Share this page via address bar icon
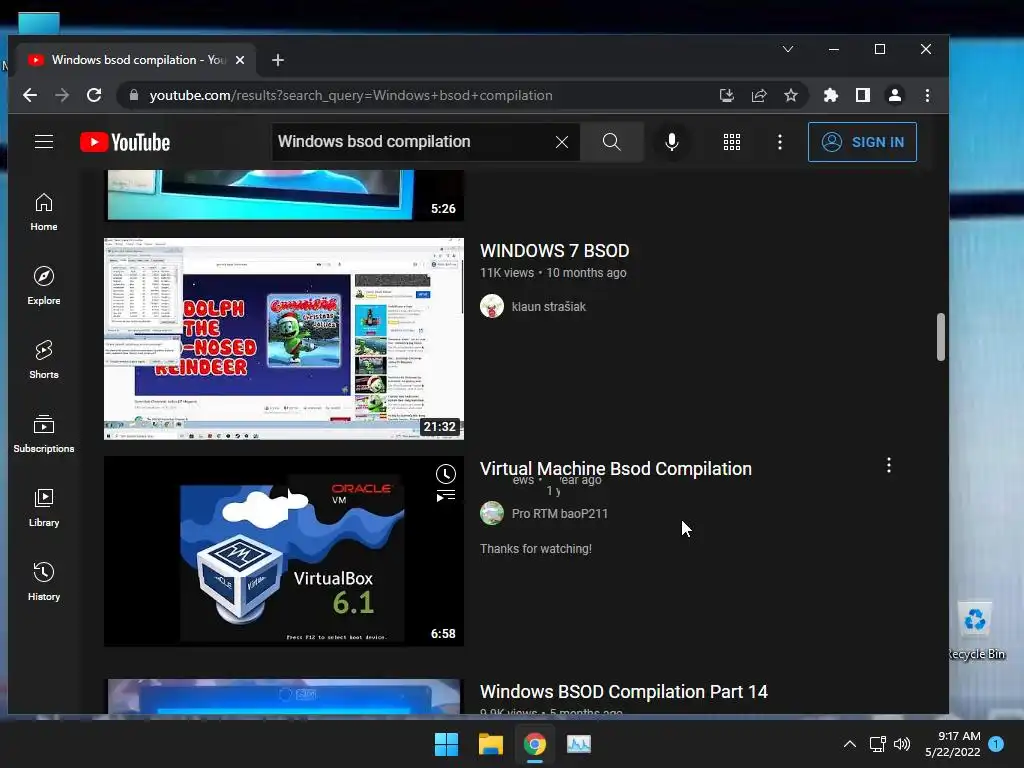This screenshot has width=1024, height=768. point(759,95)
